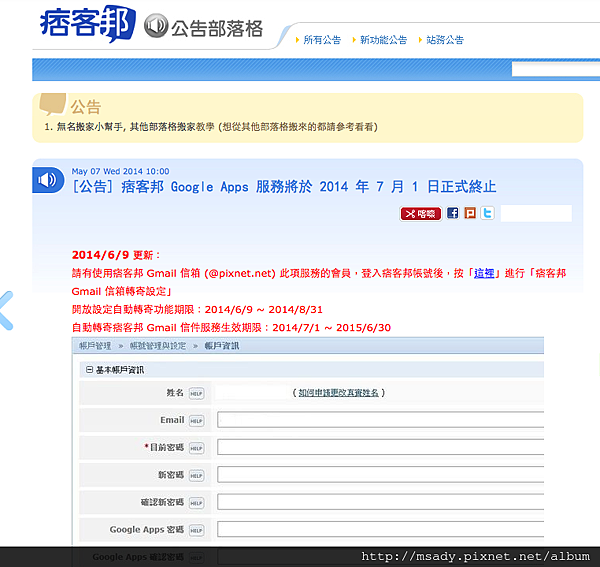Open the Google Apps 服務終止 post title
This screenshot has width=600, height=567.
pos(284,187)
